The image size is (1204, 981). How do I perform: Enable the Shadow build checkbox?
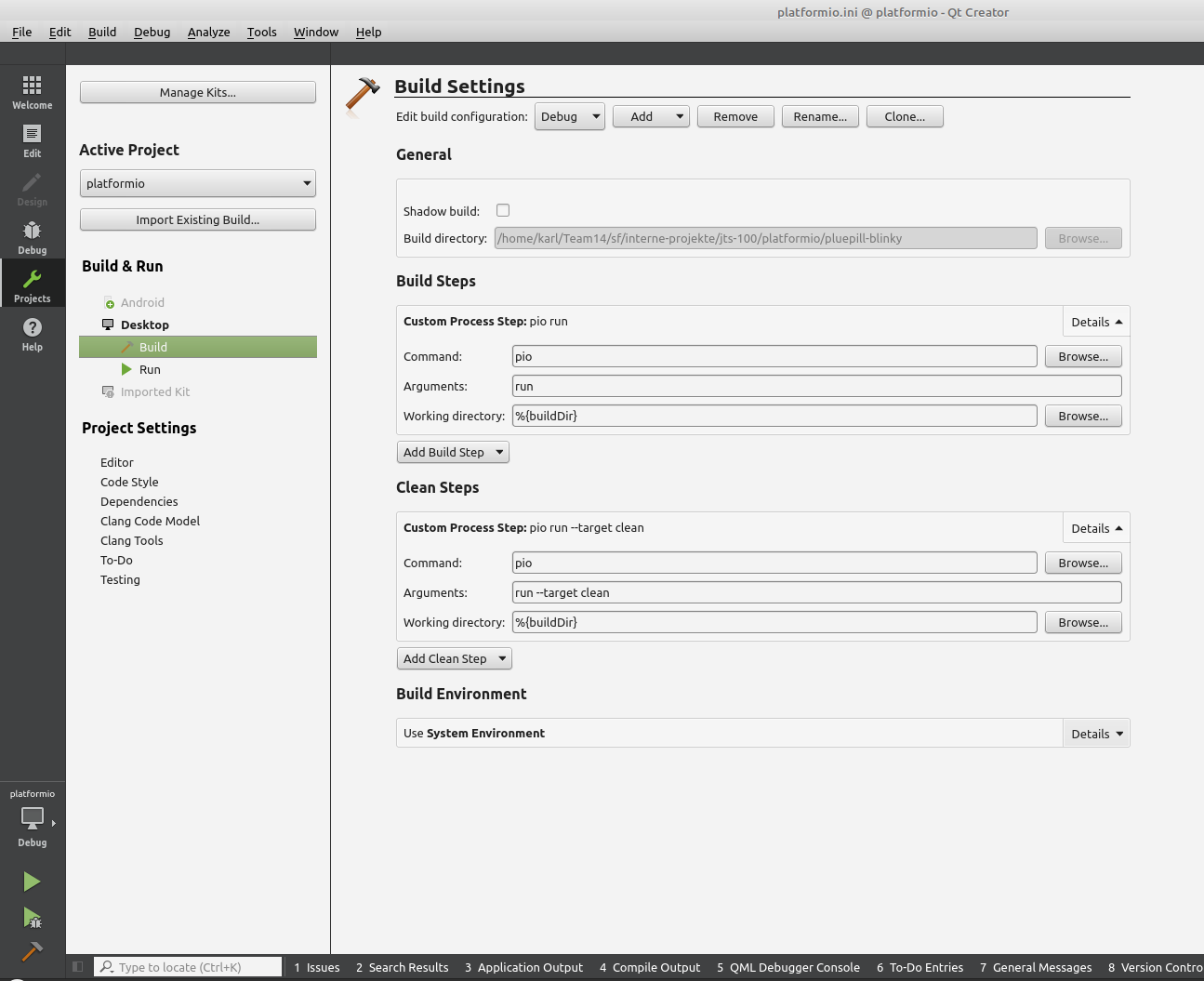point(503,210)
